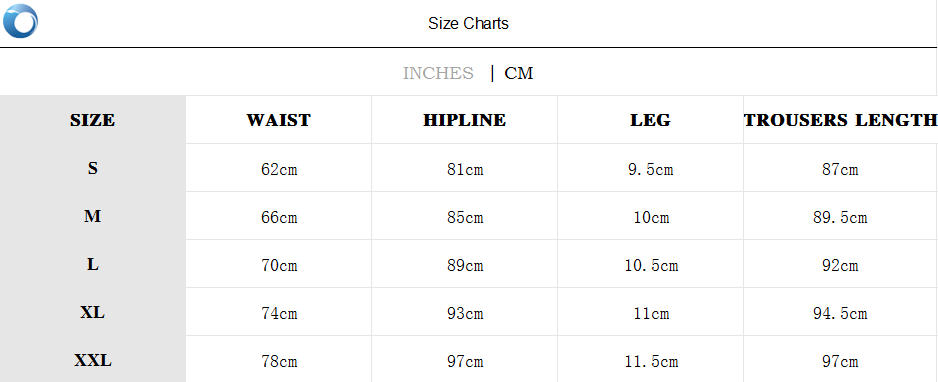Select the XL size row label
Viewport: 938px width, 382px height.
pos(93,312)
